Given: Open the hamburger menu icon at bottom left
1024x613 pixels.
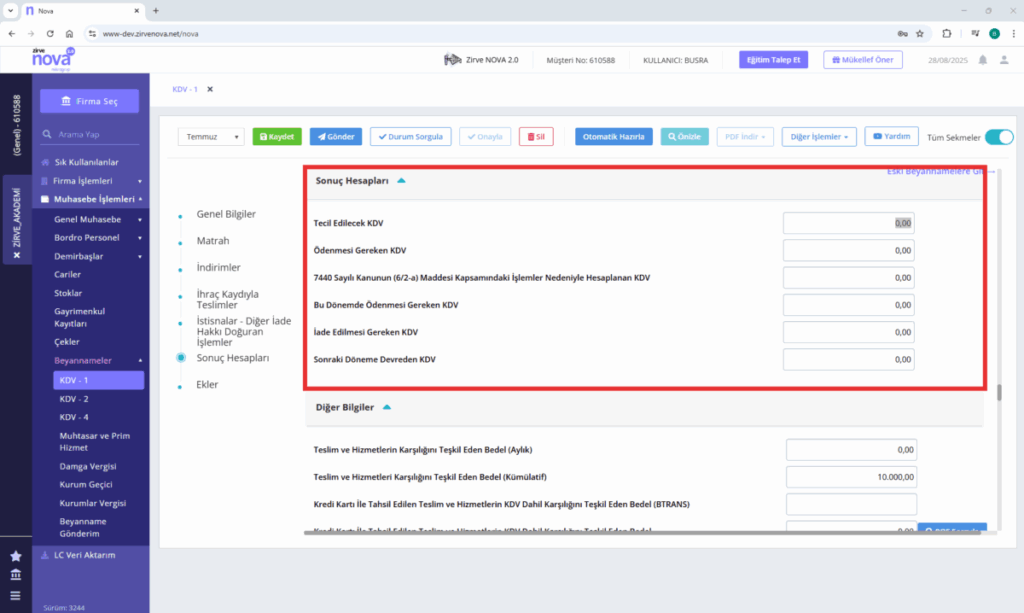Looking at the screenshot, I should click(16, 595).
